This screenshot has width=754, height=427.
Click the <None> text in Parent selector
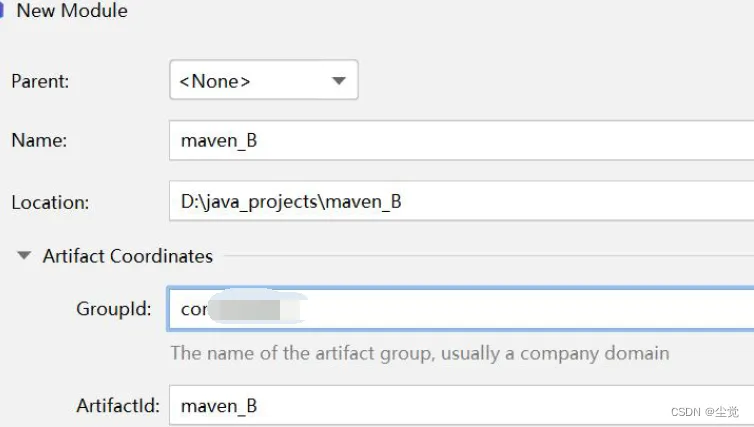215,81
